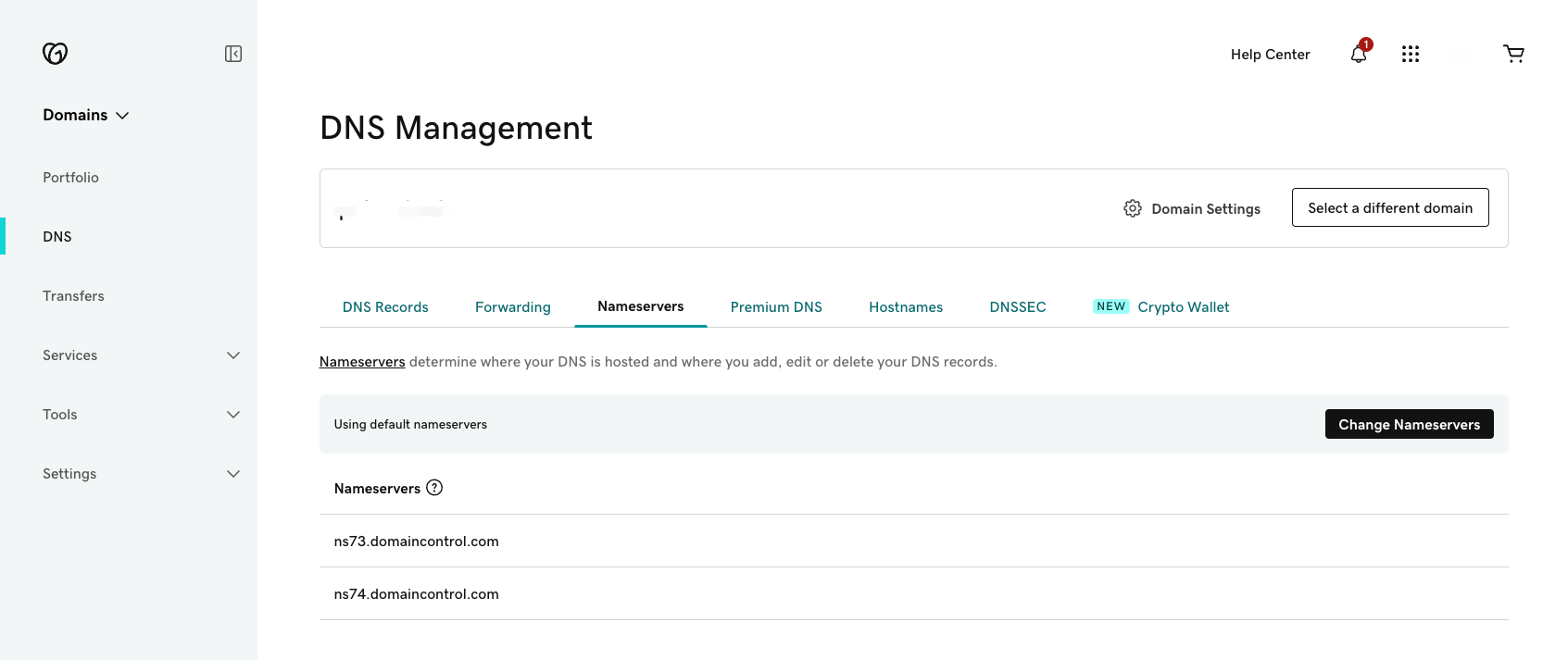Click the Change Nameservers button
The width and height of the screenshot is (1568, 660).
[x=1409, y=424]
